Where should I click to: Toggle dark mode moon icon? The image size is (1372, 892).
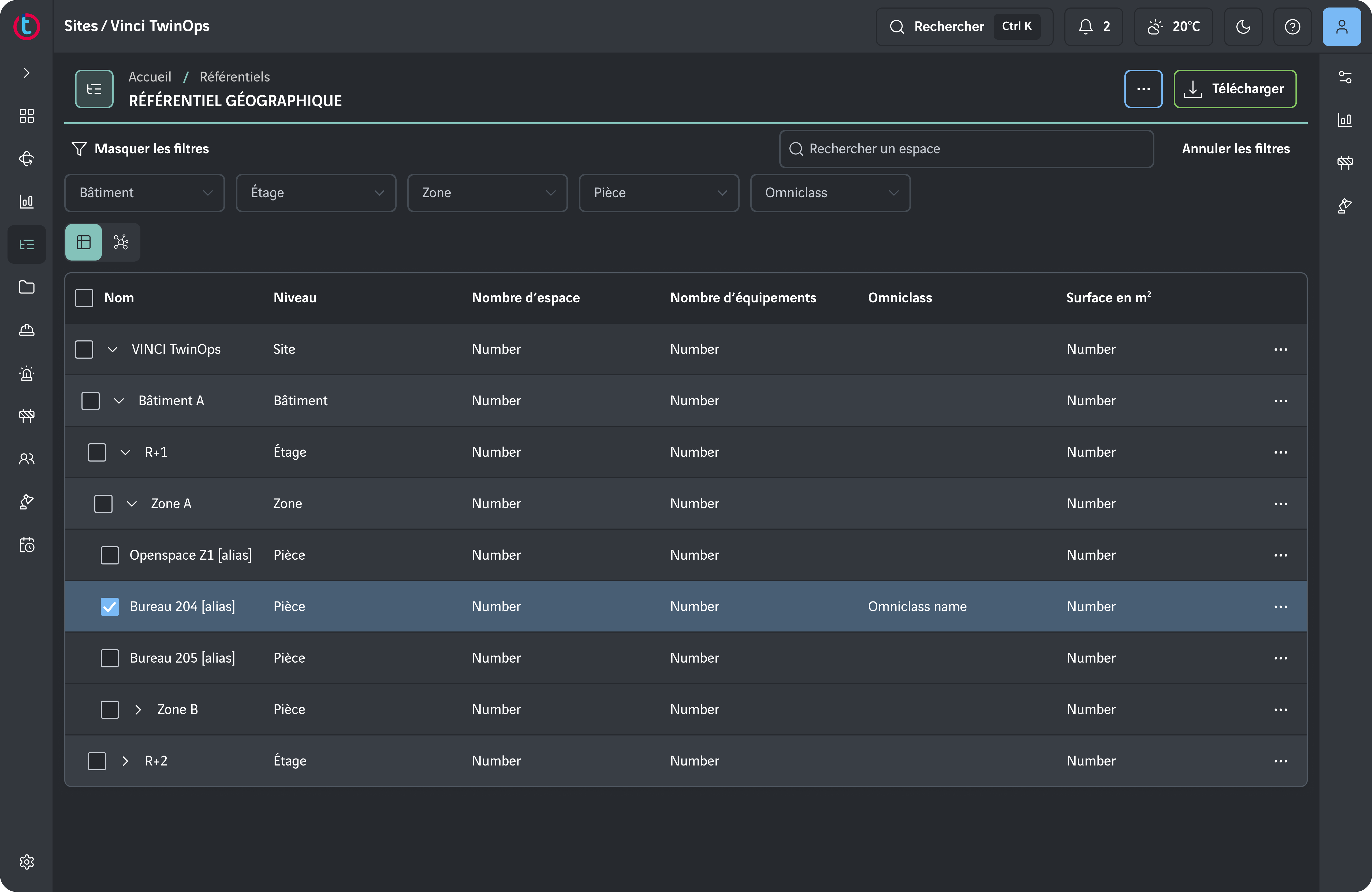click(x=1243, y=27)
